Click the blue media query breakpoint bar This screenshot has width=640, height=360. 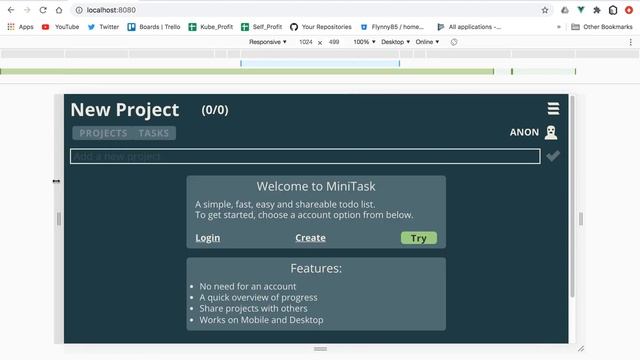(320, 63)
